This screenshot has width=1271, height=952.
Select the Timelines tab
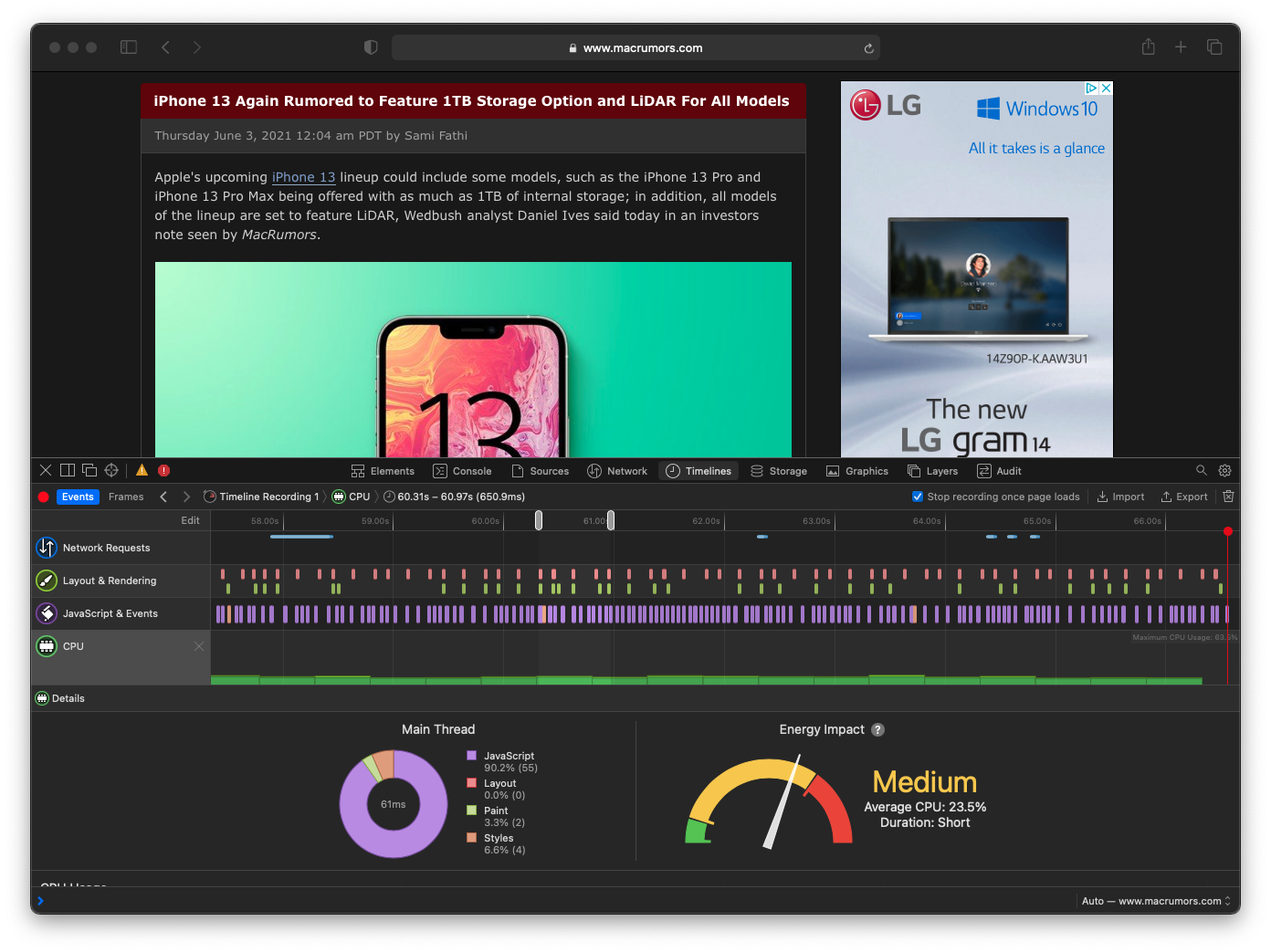[699, 471]
